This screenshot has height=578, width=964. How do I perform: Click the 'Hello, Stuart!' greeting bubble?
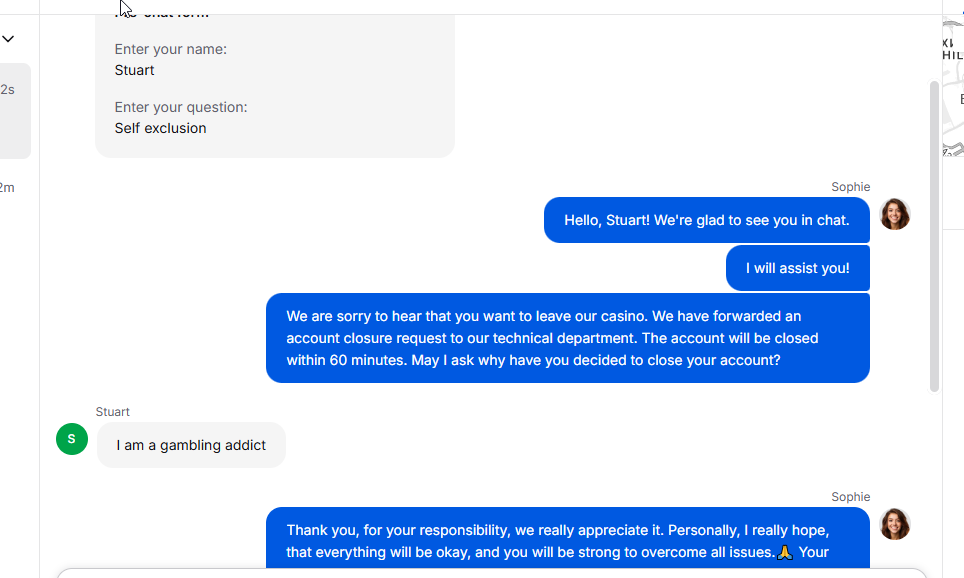pyautogui.click(x=706, y=220)
